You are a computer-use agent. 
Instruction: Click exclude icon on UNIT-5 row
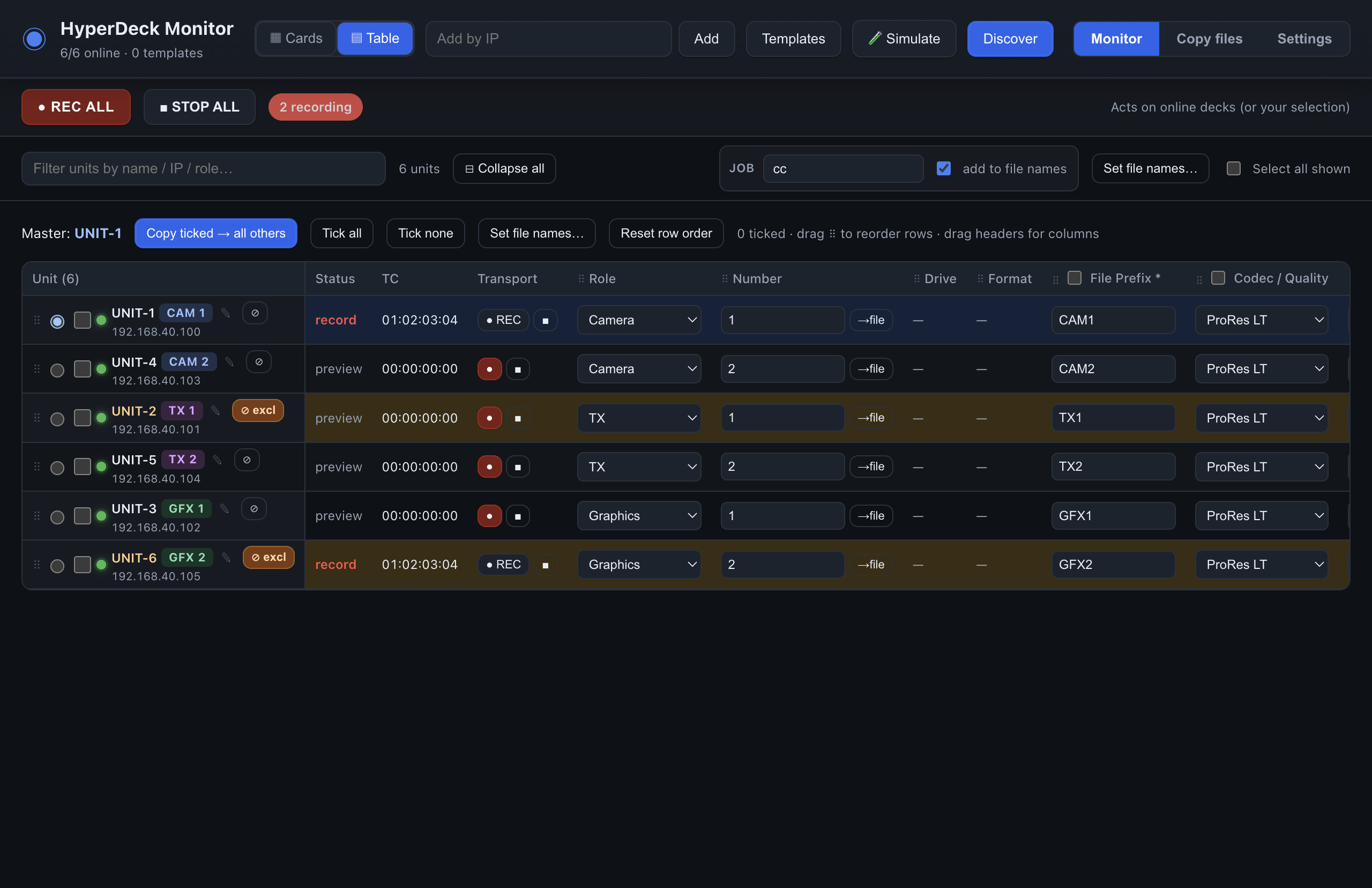pyautogui.click(x=247, y=460)
